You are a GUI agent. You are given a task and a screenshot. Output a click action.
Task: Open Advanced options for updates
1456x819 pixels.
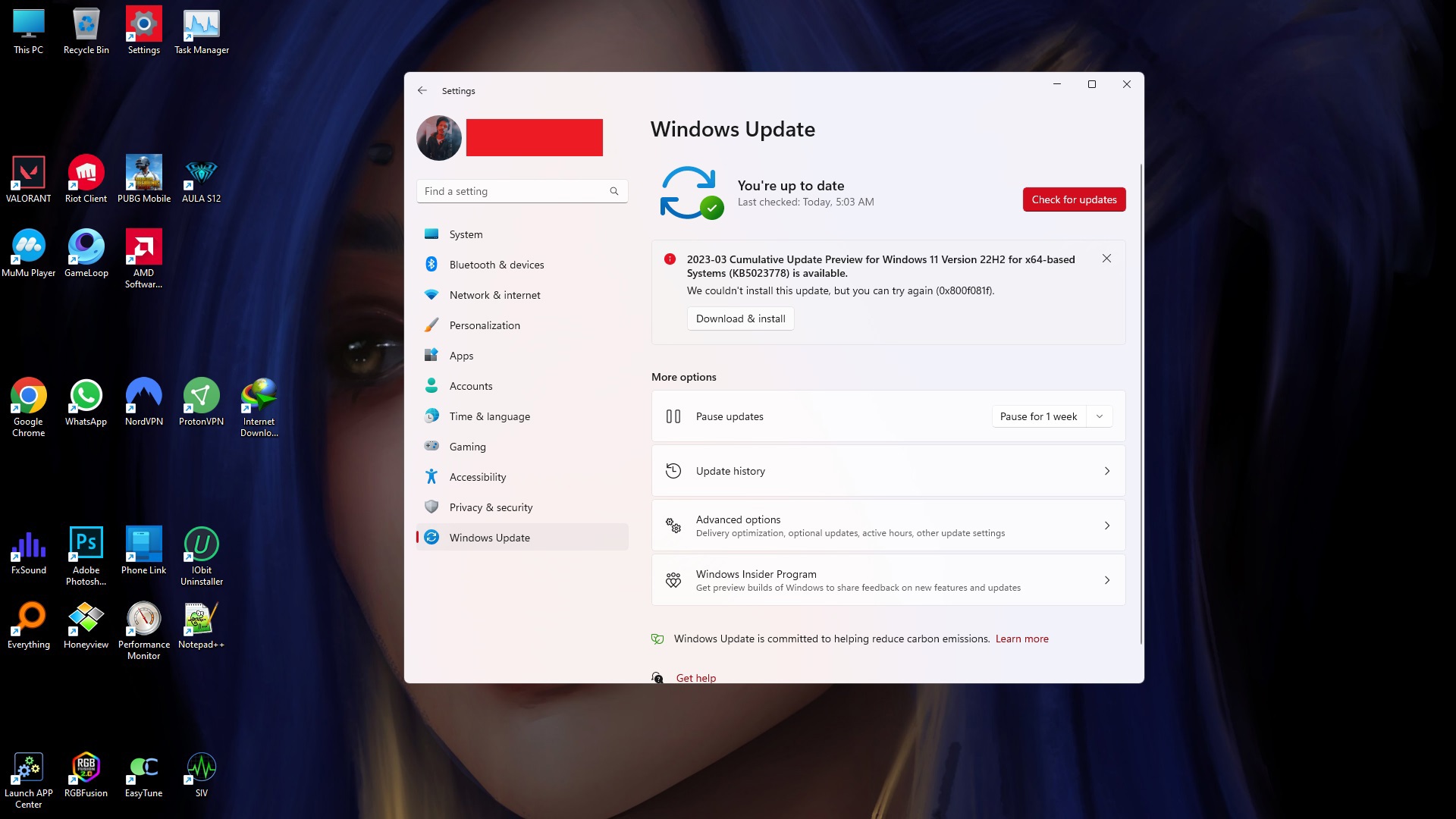888,526
